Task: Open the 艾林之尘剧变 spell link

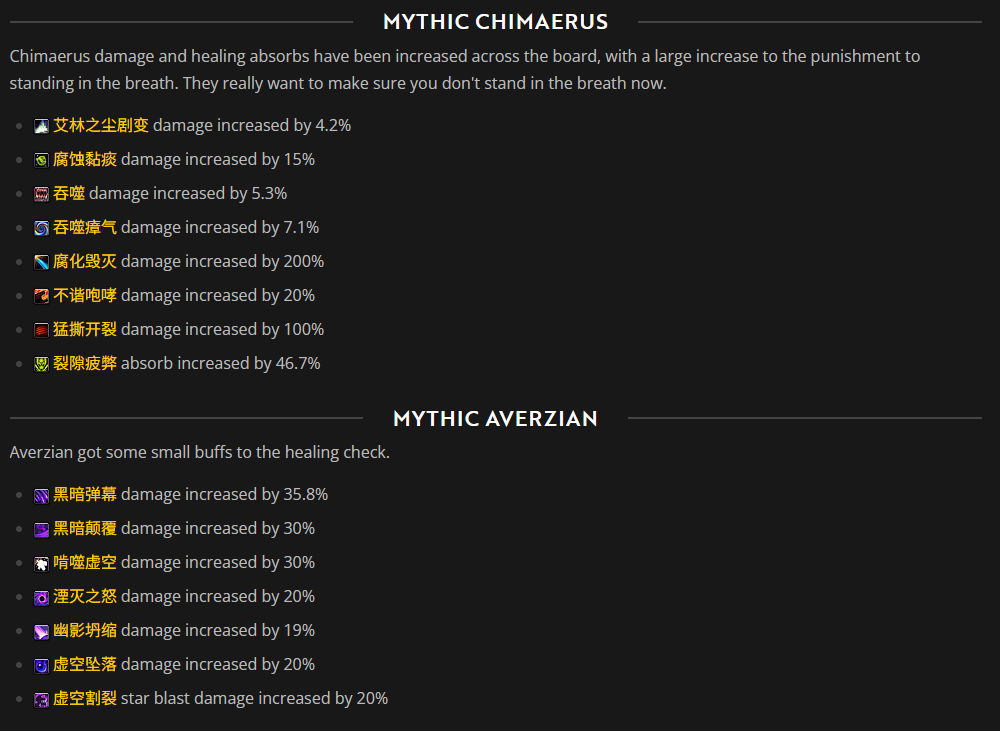Action: (x=101, y=125)
